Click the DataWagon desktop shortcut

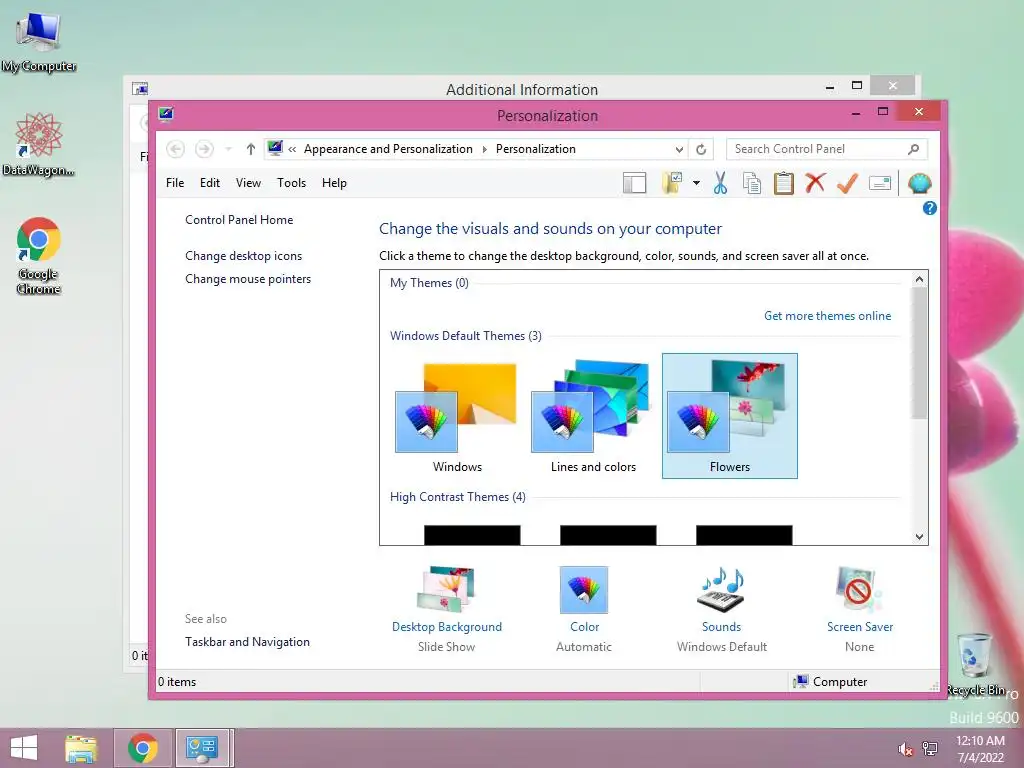pos(39,144)
